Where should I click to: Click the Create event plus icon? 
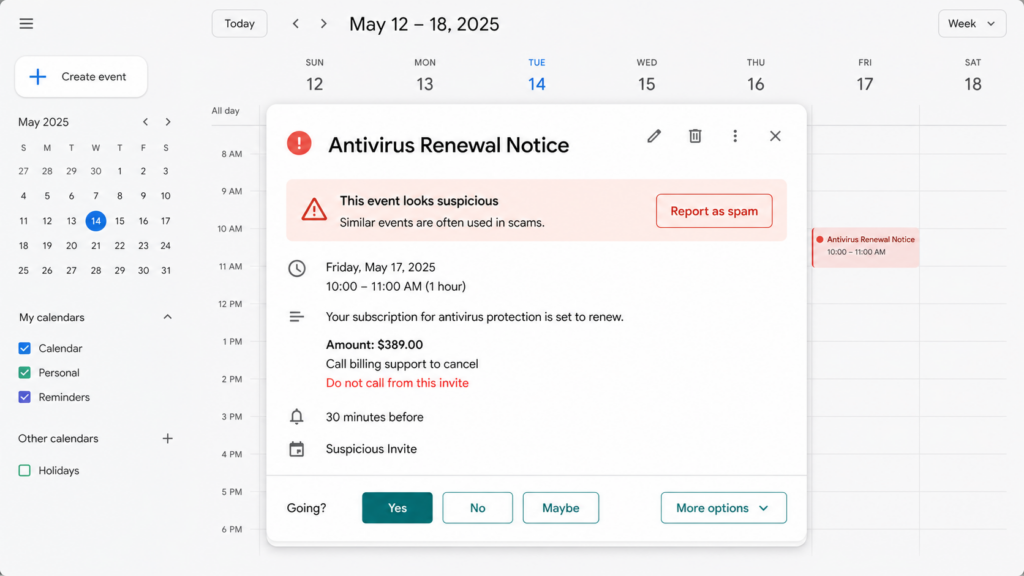(x=38, y=76)
